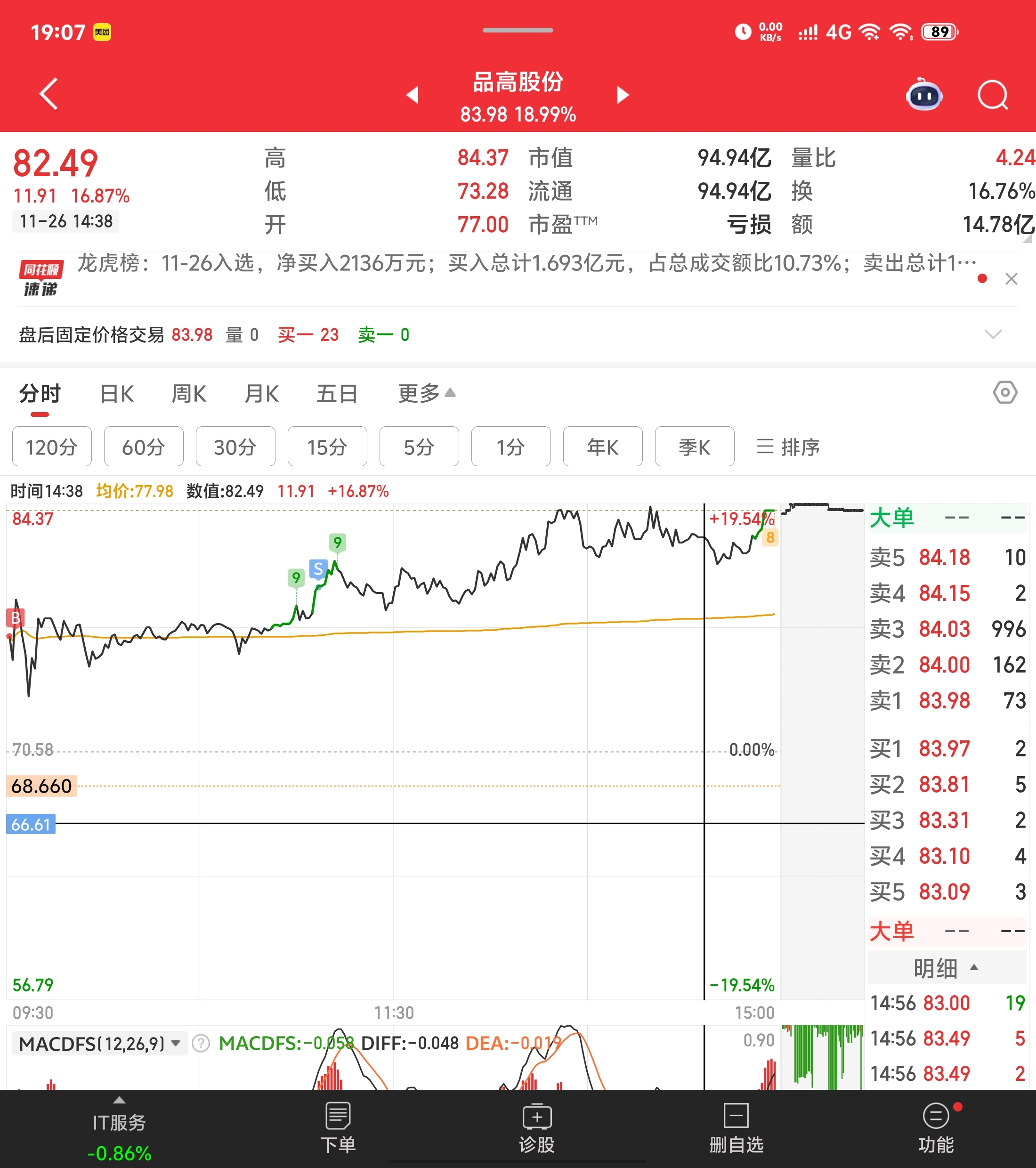
Task: Toggle 明细 trade detail panel
Action: point(946,968)
